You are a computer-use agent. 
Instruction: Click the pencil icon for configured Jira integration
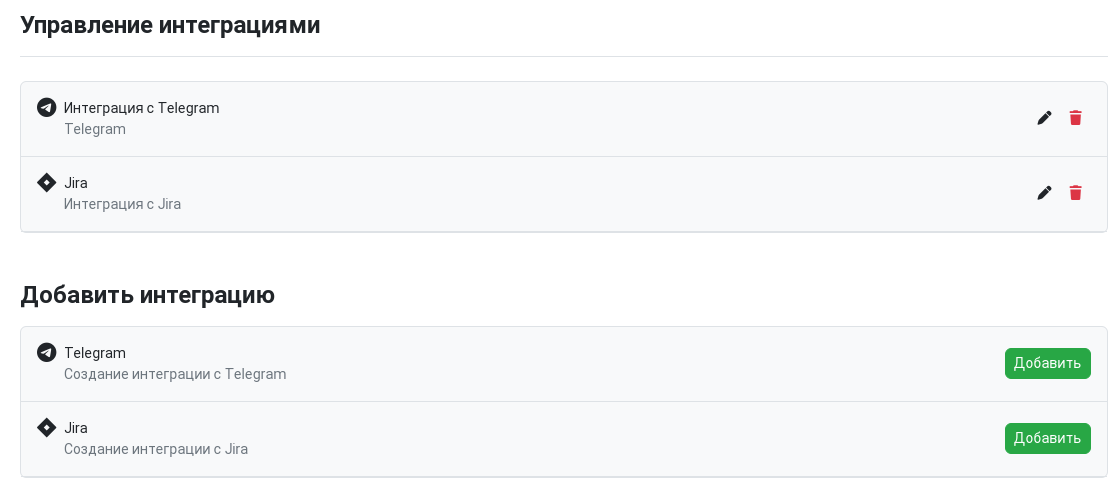(x=1044, y=193)
